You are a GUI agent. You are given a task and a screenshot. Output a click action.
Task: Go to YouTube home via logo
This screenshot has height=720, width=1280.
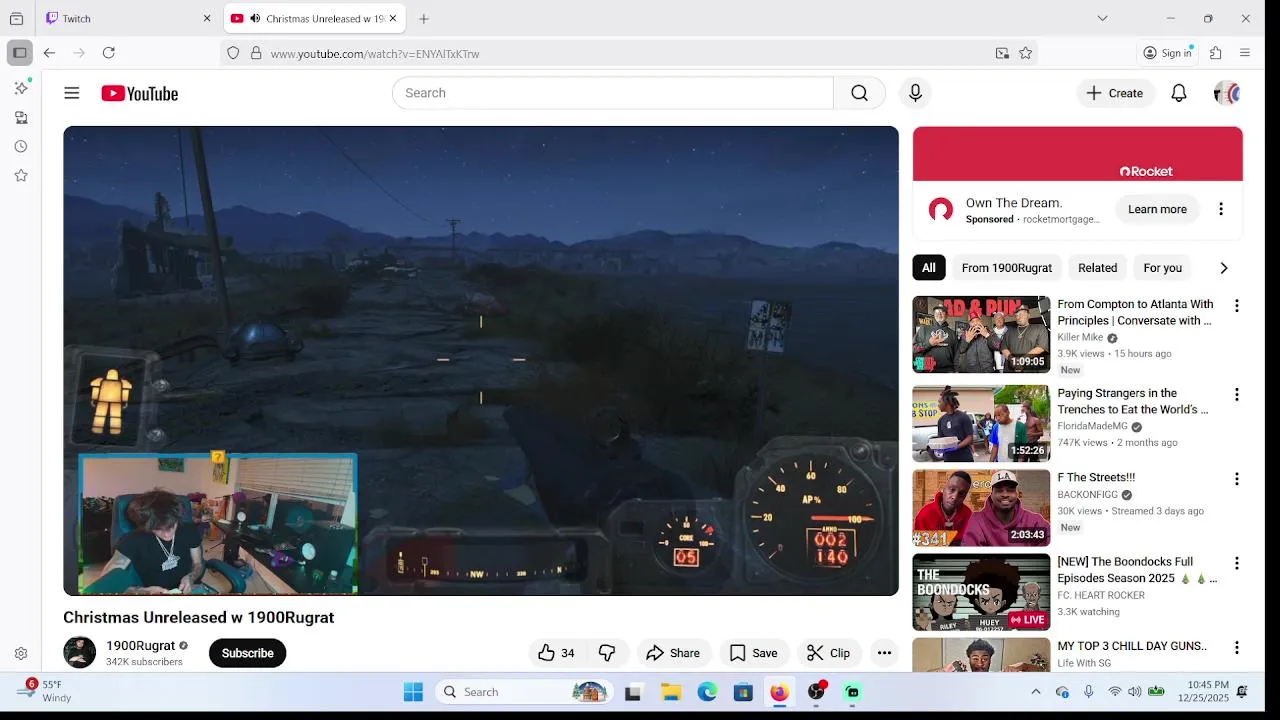(139, 93)
